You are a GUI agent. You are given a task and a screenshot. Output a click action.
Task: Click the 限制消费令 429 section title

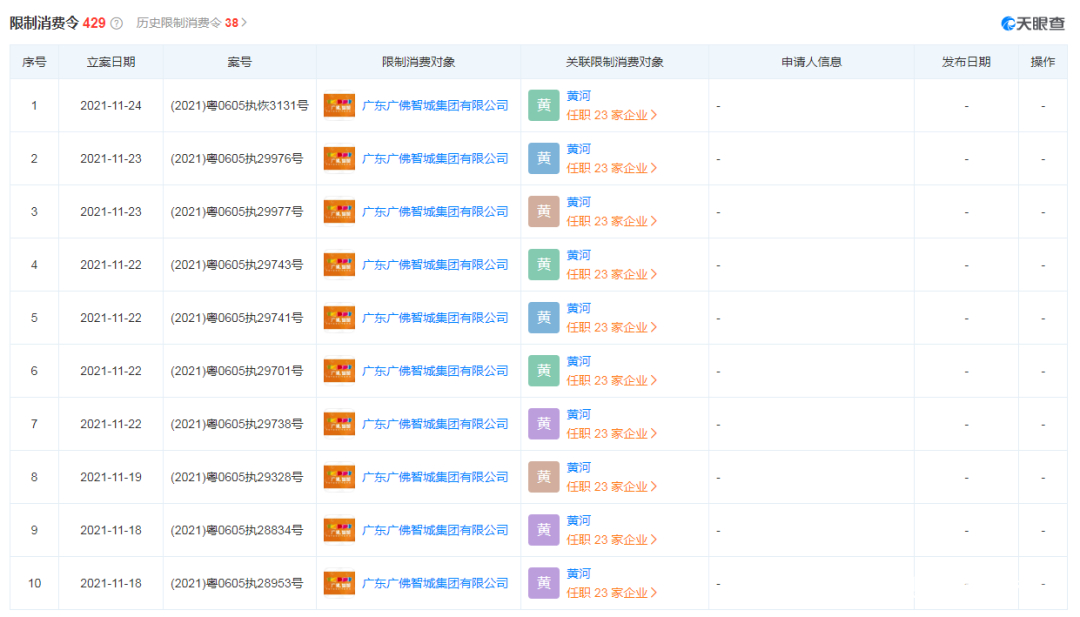pyautogui.click(x=58, y=23)
